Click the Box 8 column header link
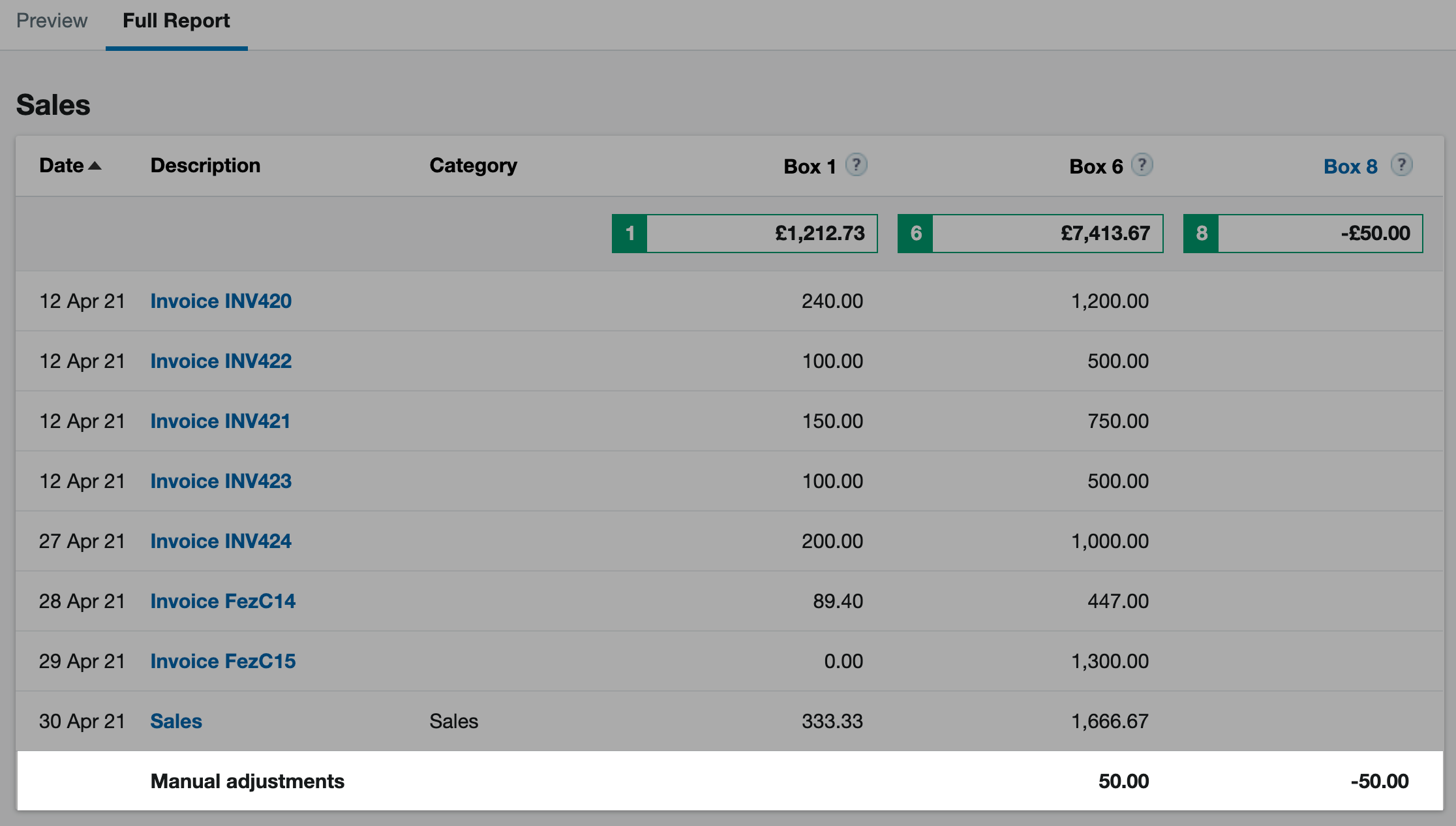The width and height of the screenshot is (1456, 826). [1350, 166]
